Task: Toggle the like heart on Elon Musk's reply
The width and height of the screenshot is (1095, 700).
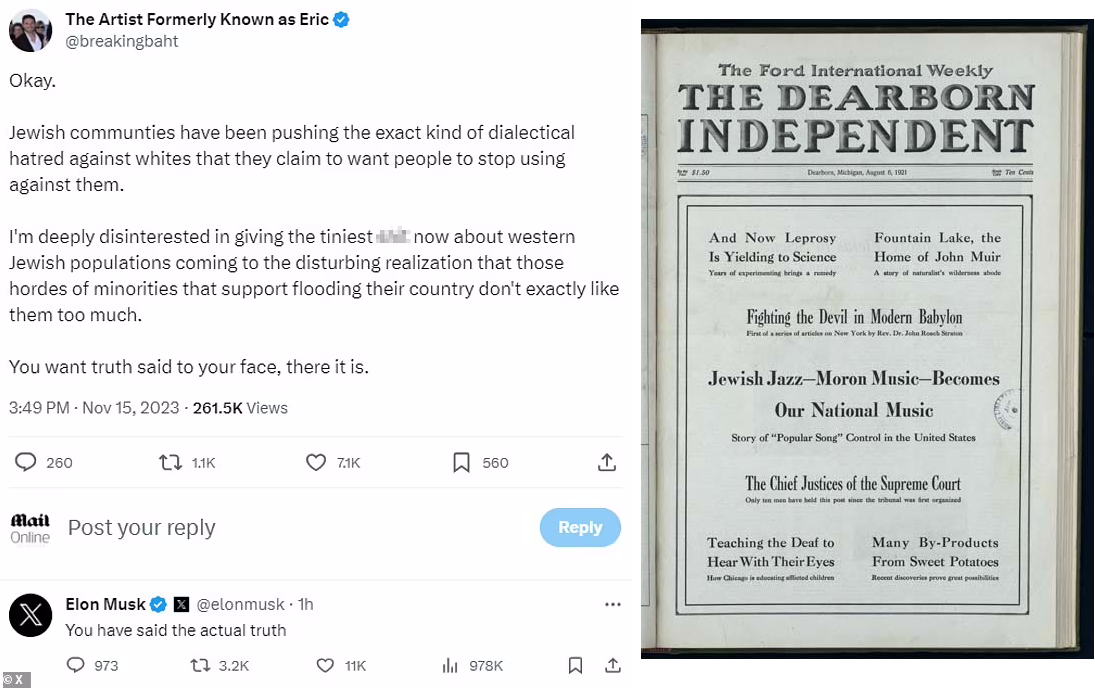Action: [325, 665]
